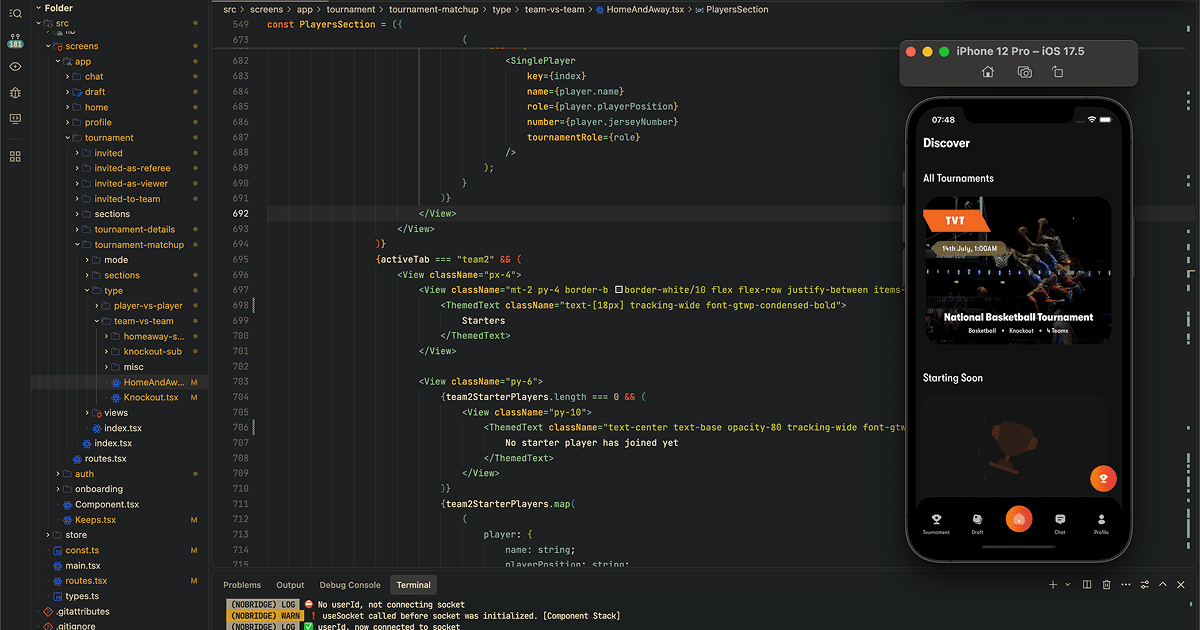
Task: Open Run and Debug bug icon
Action: click(15, 92)
